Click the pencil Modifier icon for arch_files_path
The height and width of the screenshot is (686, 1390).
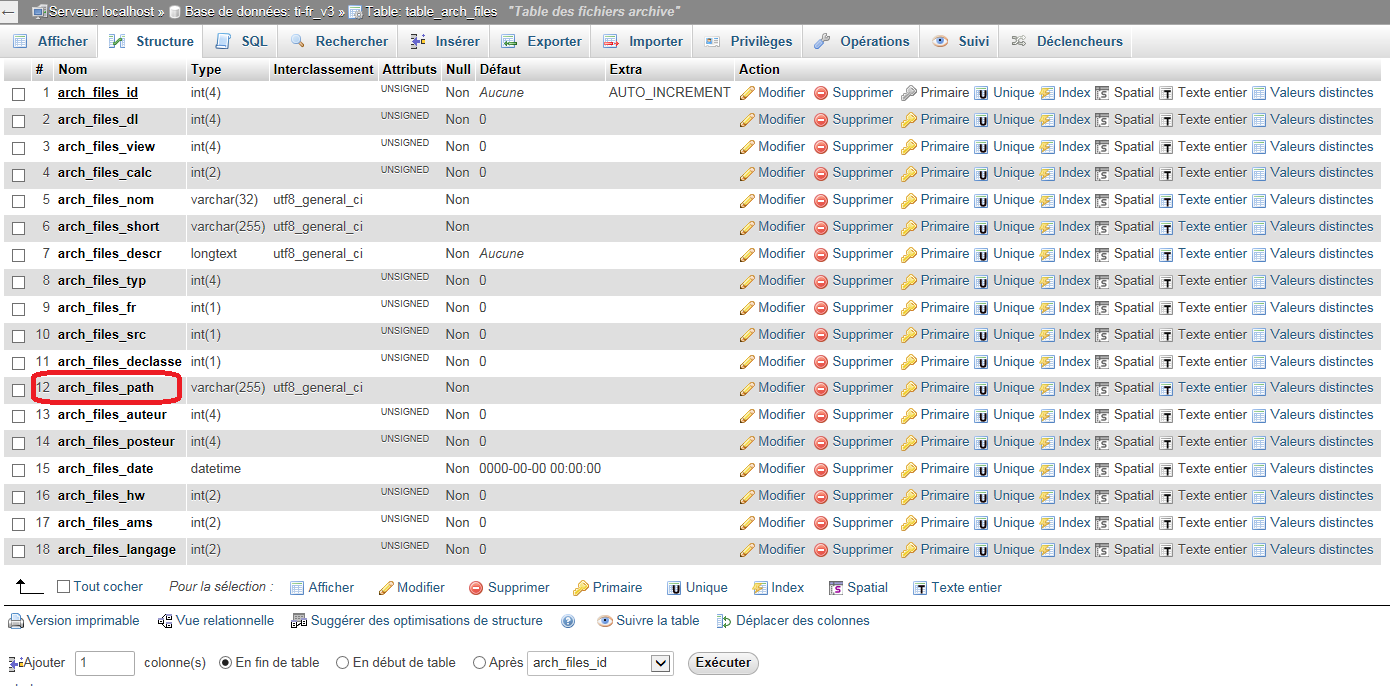click(x=747, y=388)
